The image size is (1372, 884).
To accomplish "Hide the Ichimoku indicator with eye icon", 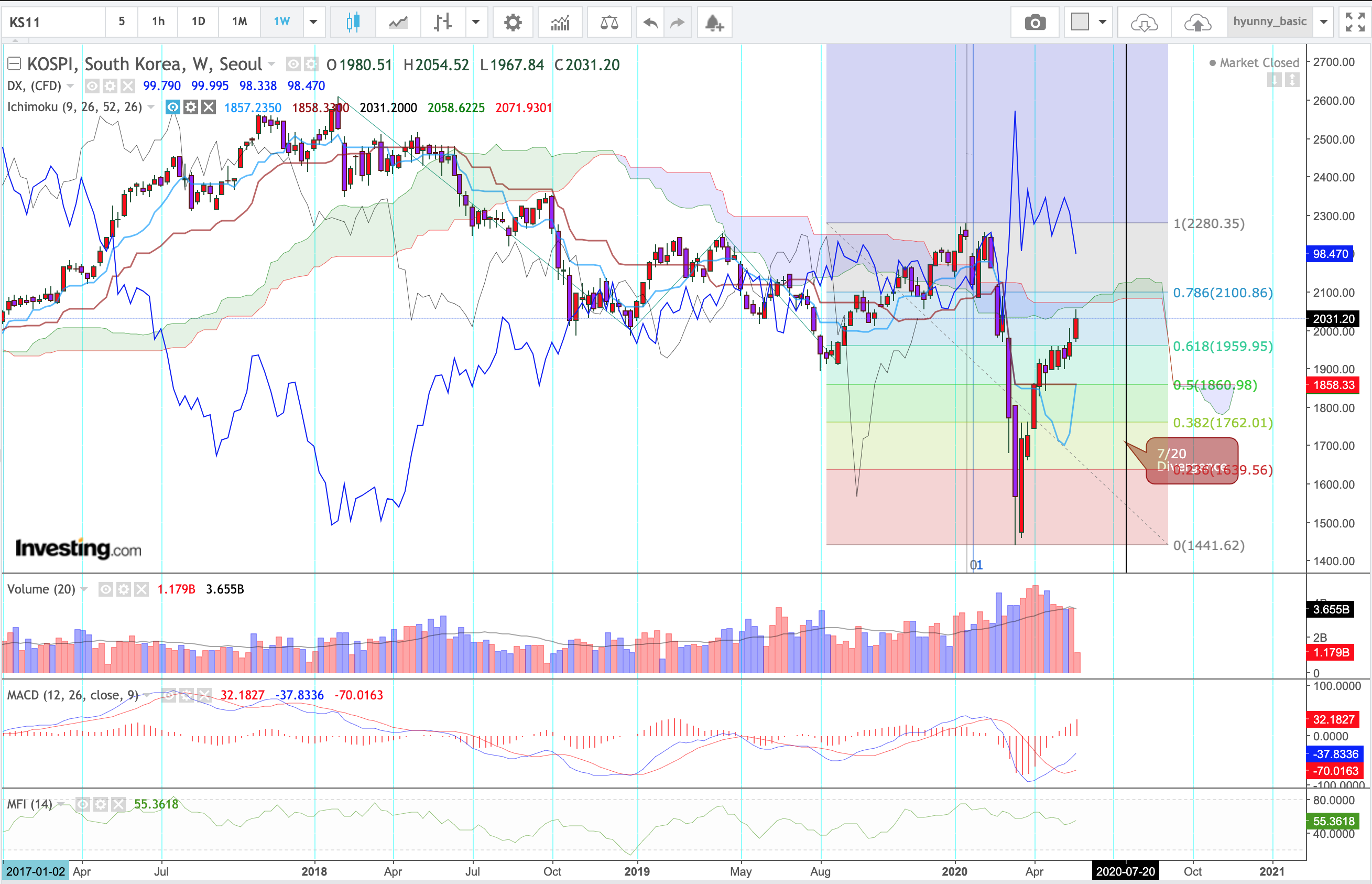I will pyautogui.click(x=172, y=107).
